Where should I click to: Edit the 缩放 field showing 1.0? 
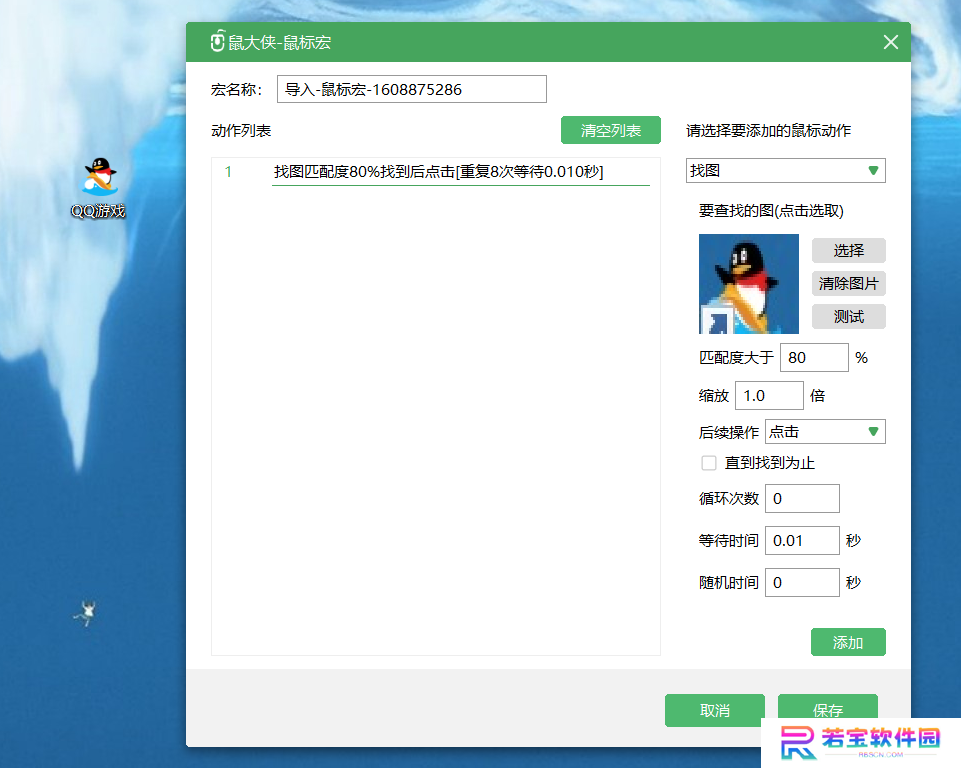769,395
